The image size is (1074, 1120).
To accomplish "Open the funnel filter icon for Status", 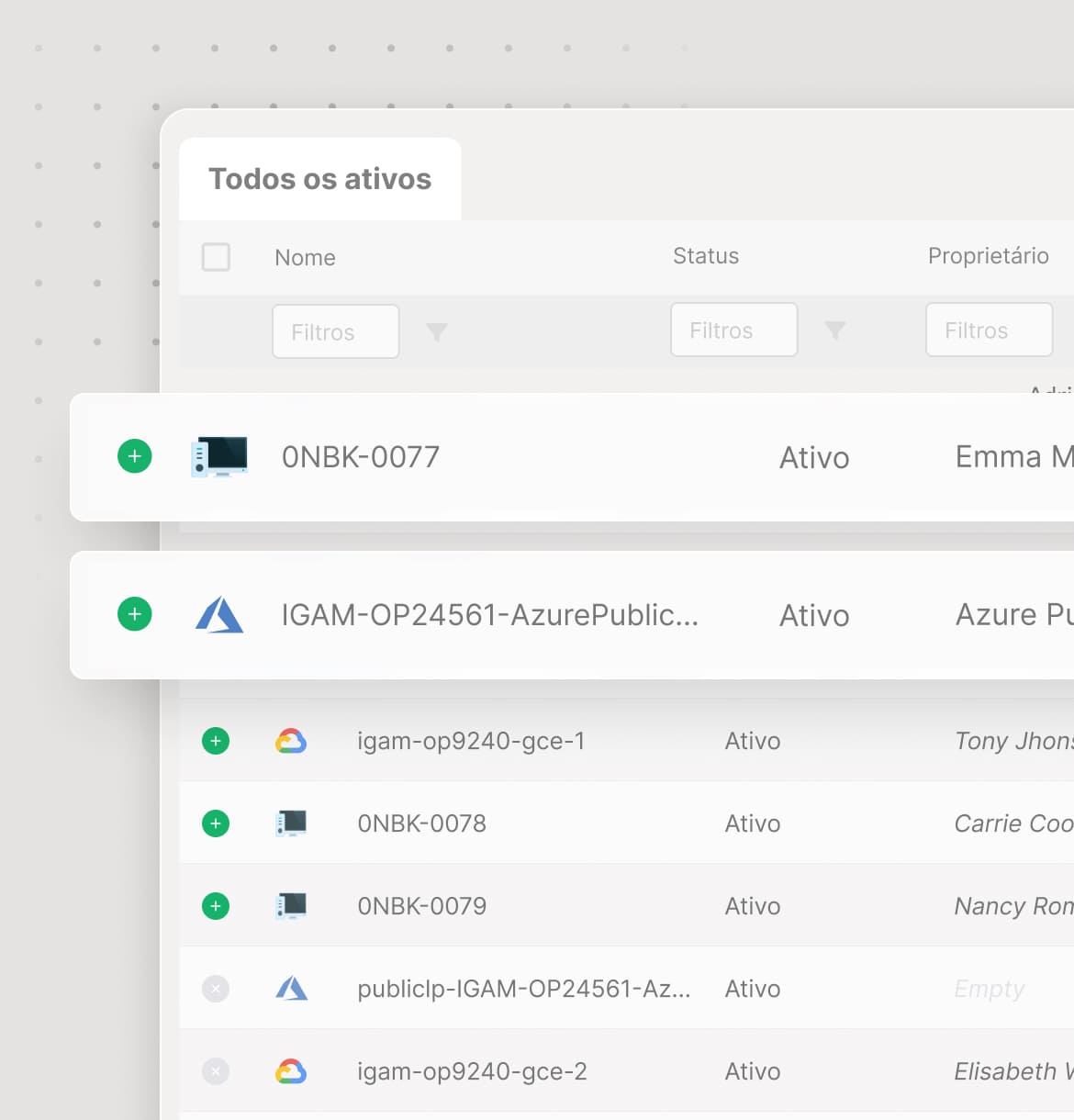I will pos(835,330).
